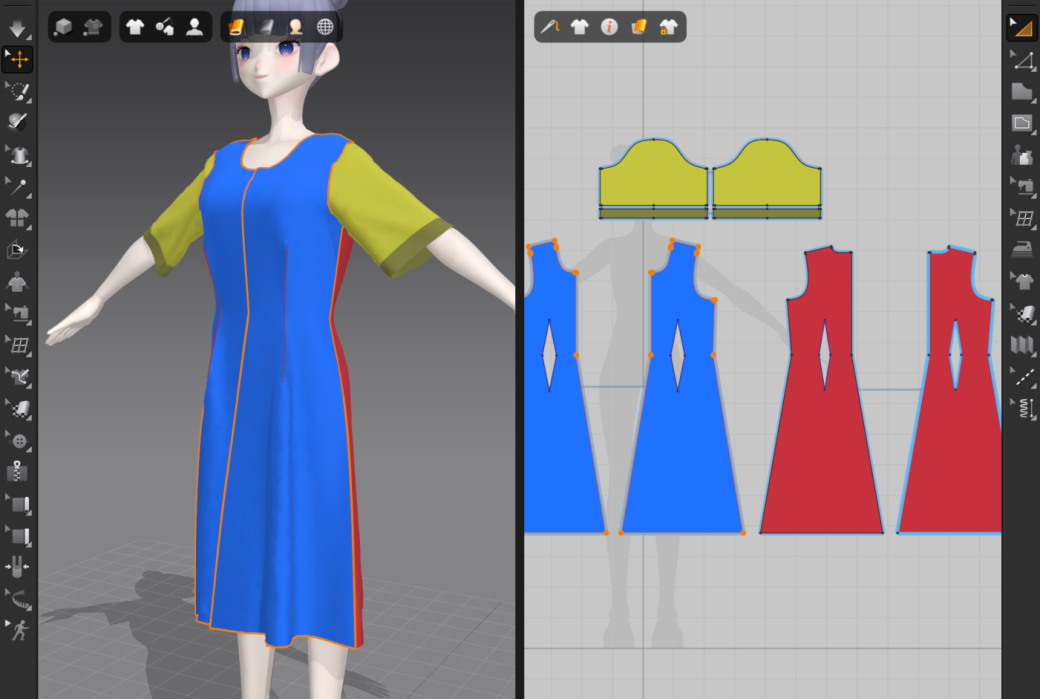
Task: Select the 2D sewing machine tool
Action: [x=1022, y=186]
